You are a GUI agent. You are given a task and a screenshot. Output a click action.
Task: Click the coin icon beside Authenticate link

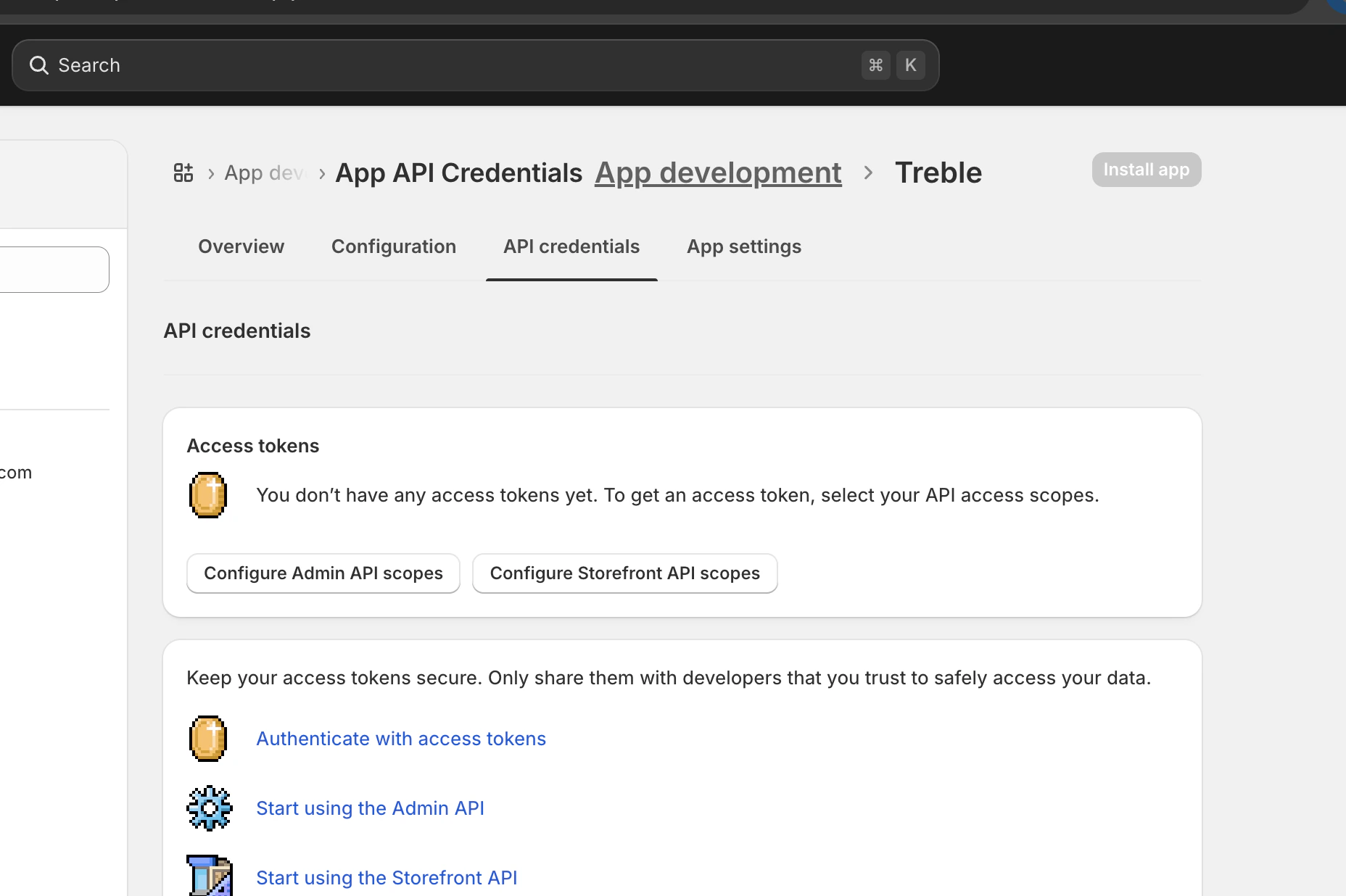(x=208, y=739)
